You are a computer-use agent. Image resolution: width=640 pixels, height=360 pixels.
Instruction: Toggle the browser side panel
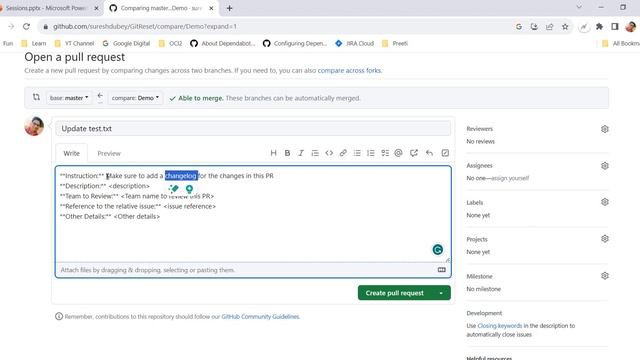615,27
